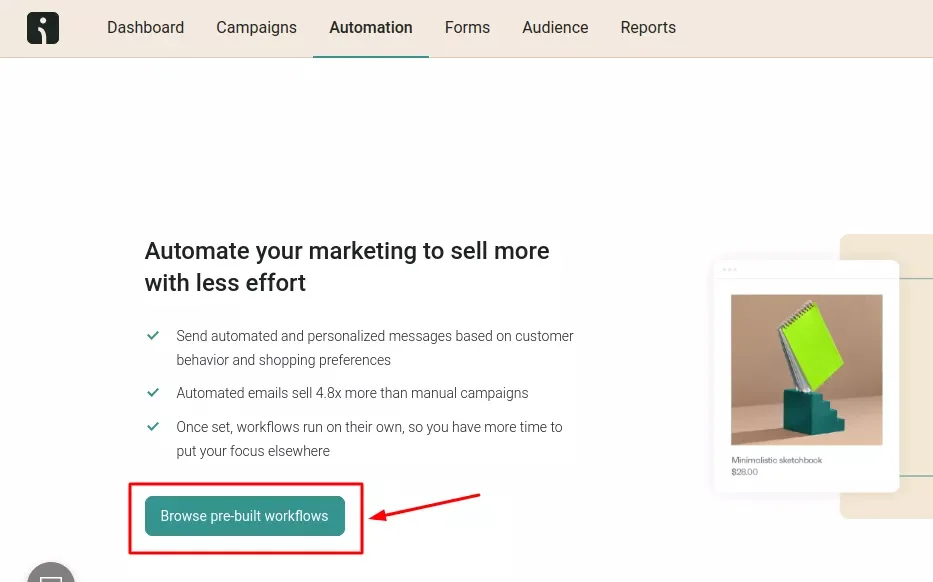Open the Dashboard tab

[x=146, y=28]
